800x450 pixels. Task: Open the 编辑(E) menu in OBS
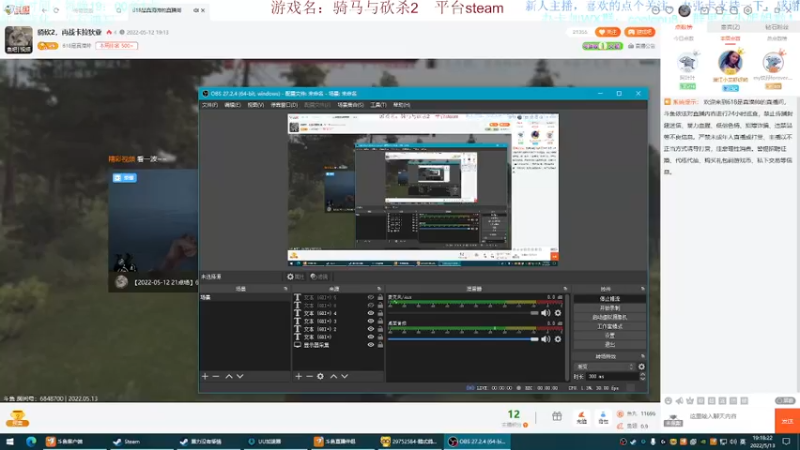pos(232,105)
